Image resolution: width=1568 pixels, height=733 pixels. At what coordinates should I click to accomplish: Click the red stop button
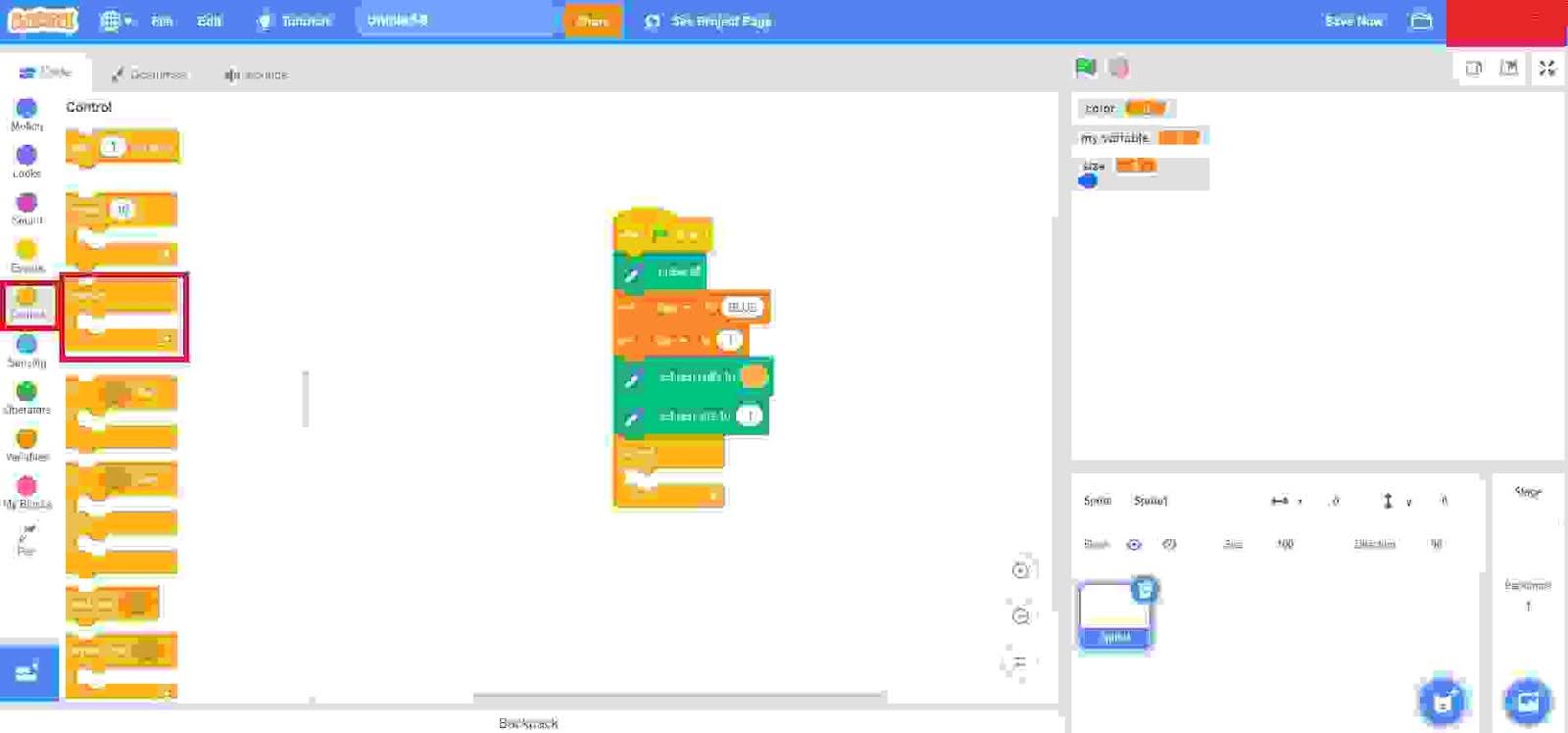[x=1118, y=68]
